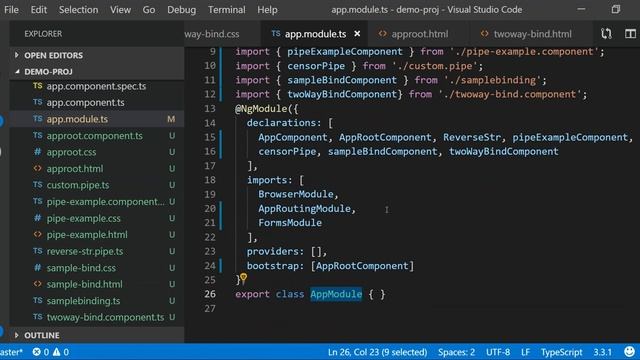Open pipe-example.html file

pos(87,235)
